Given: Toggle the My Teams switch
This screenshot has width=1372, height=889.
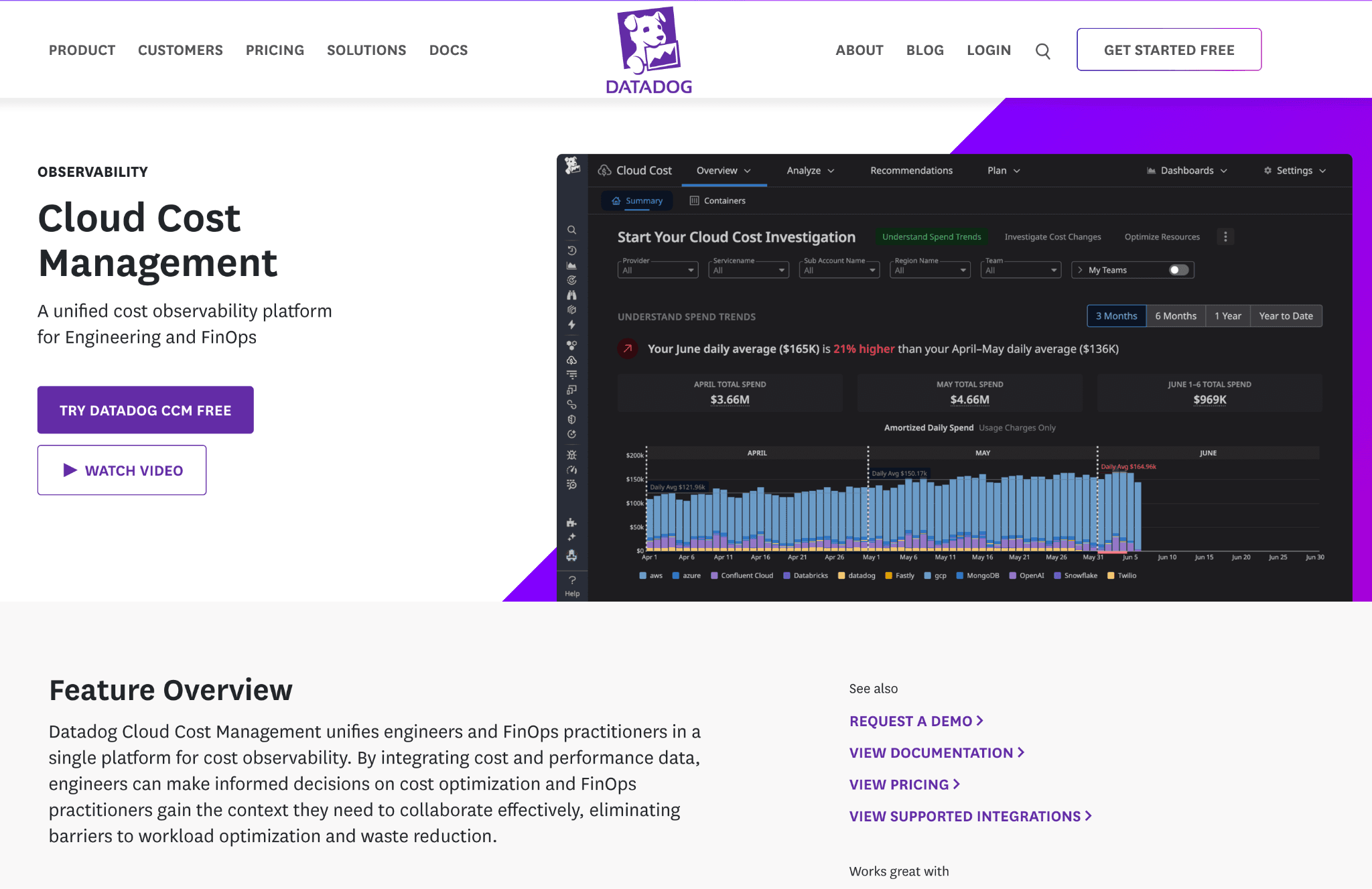Looking at the screenshot, I should (1178, 270).
